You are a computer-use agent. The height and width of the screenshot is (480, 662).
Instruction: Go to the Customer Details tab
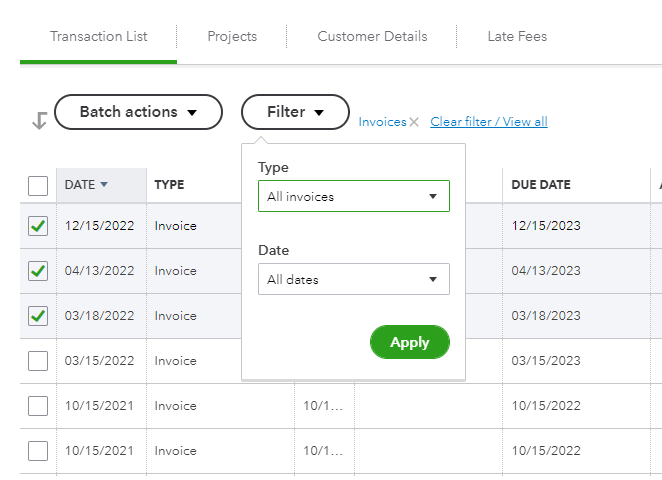point(372,37)
